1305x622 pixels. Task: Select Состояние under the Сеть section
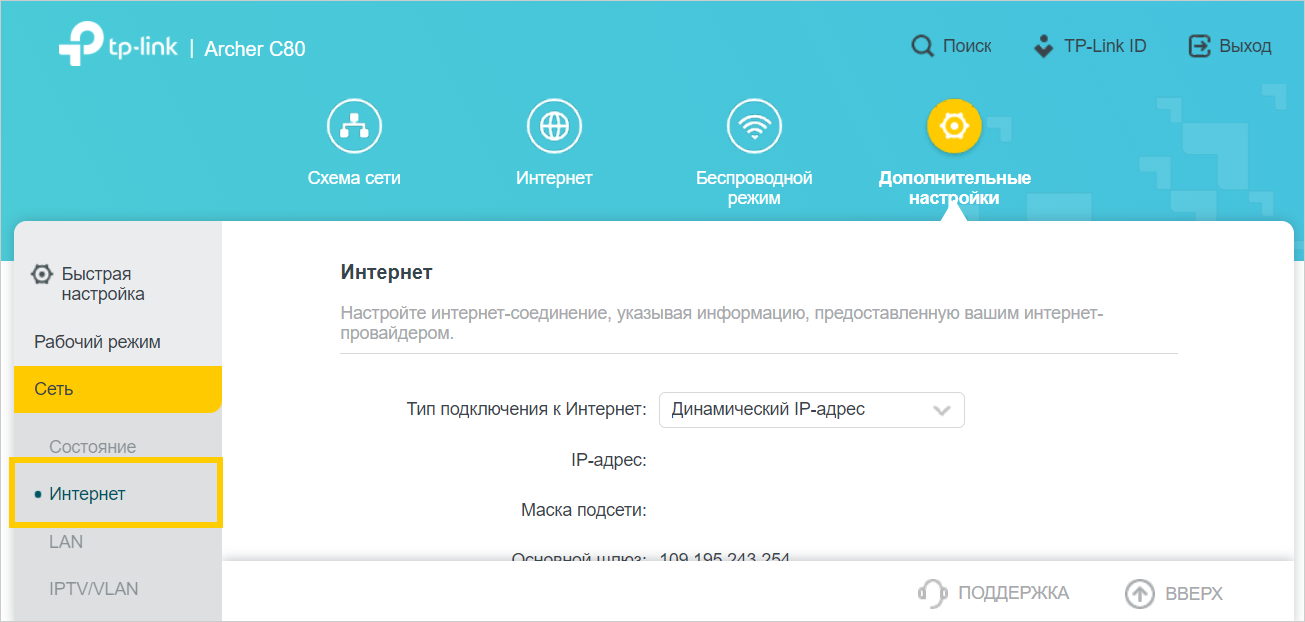tap(93, 447)
